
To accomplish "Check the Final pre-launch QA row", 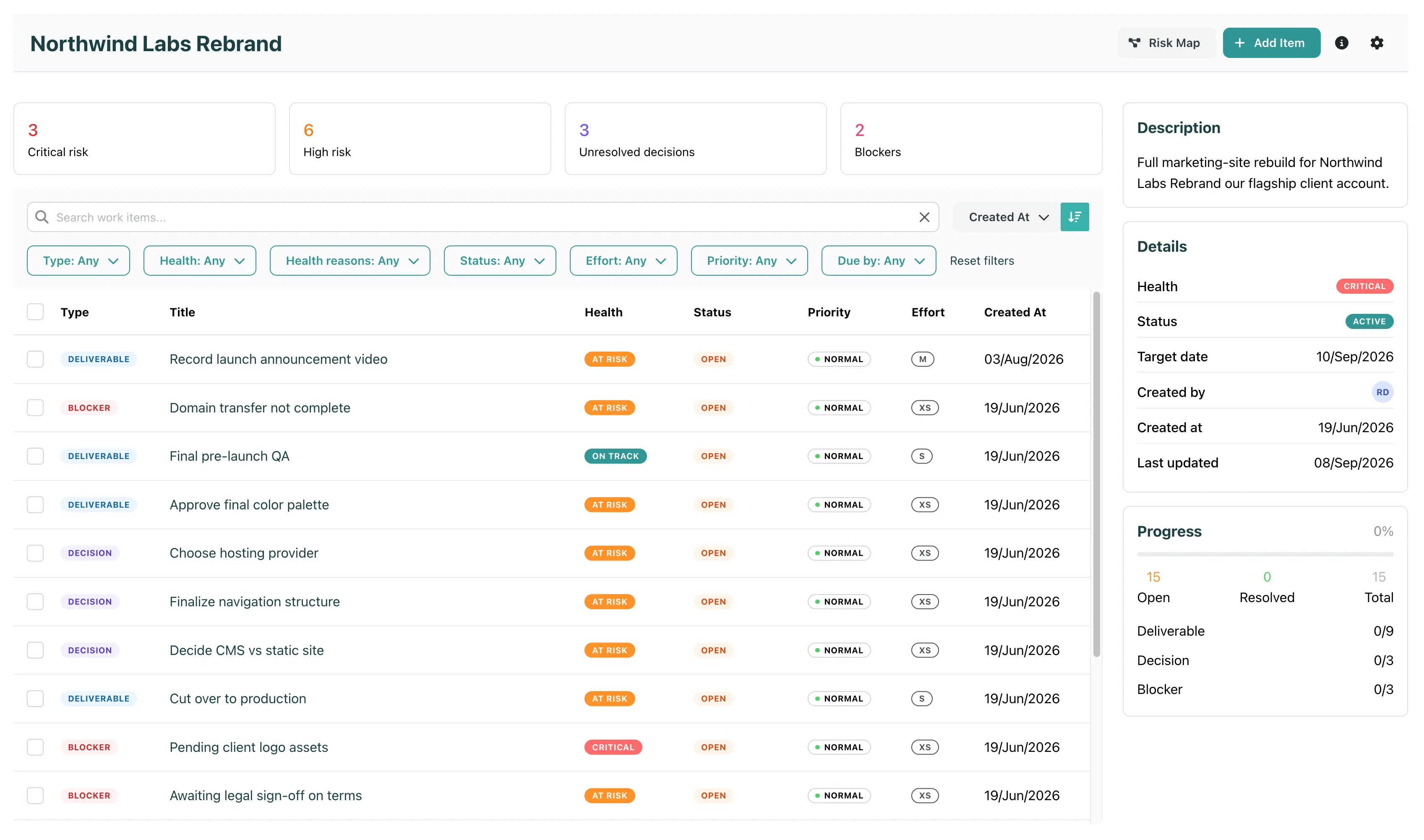I will tap(35, 456).
